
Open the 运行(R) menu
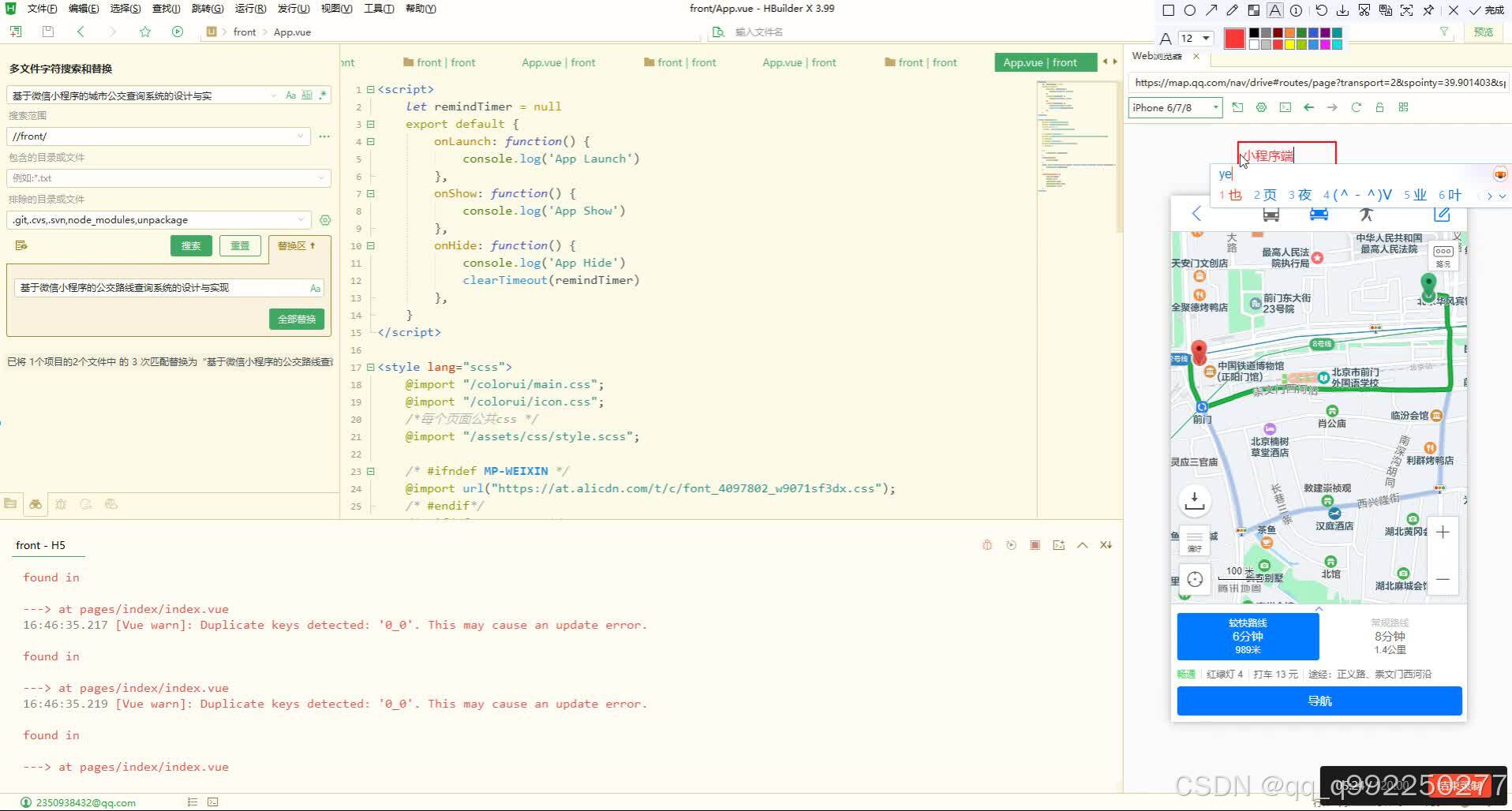click(250, 9)
